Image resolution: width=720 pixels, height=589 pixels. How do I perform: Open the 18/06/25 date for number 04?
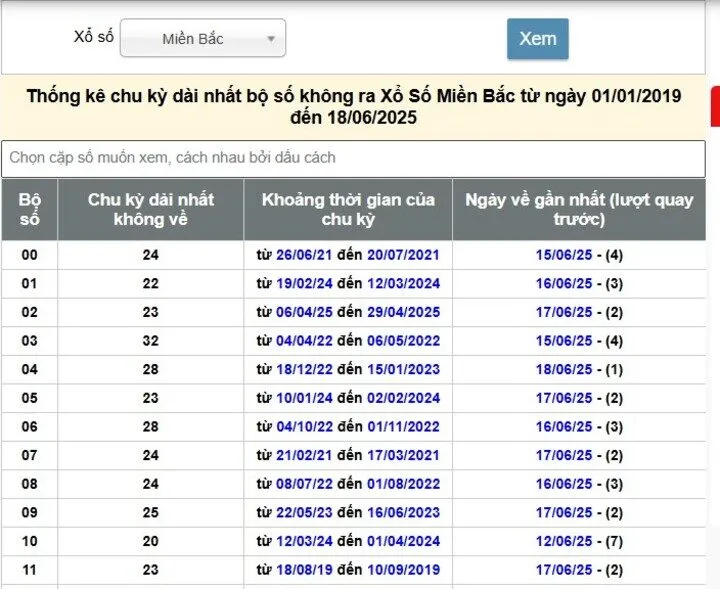[564, 369]
